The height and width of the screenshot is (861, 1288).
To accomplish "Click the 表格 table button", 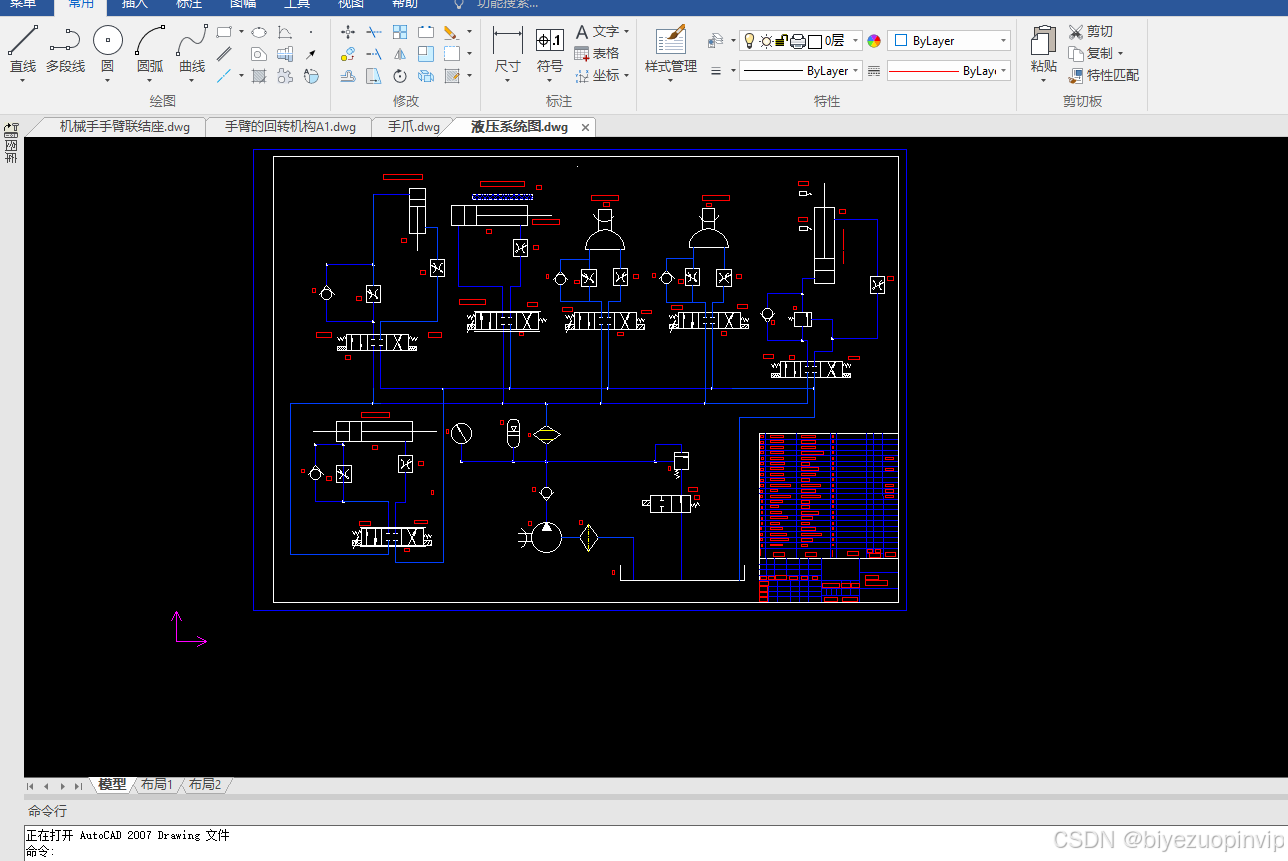I will coord(597,54).
